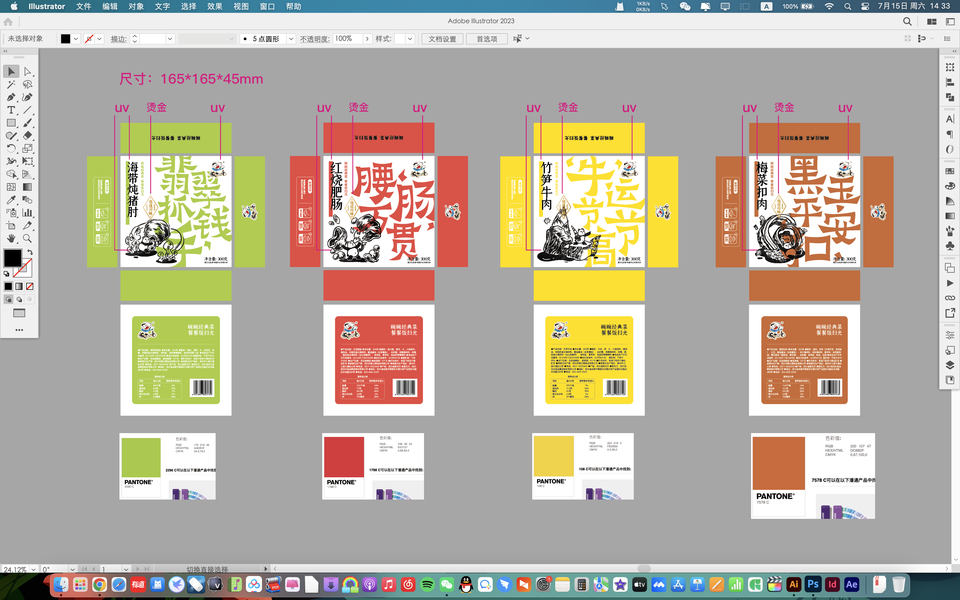
Task: Open the 窗口 menu
Action: point(267,6)
